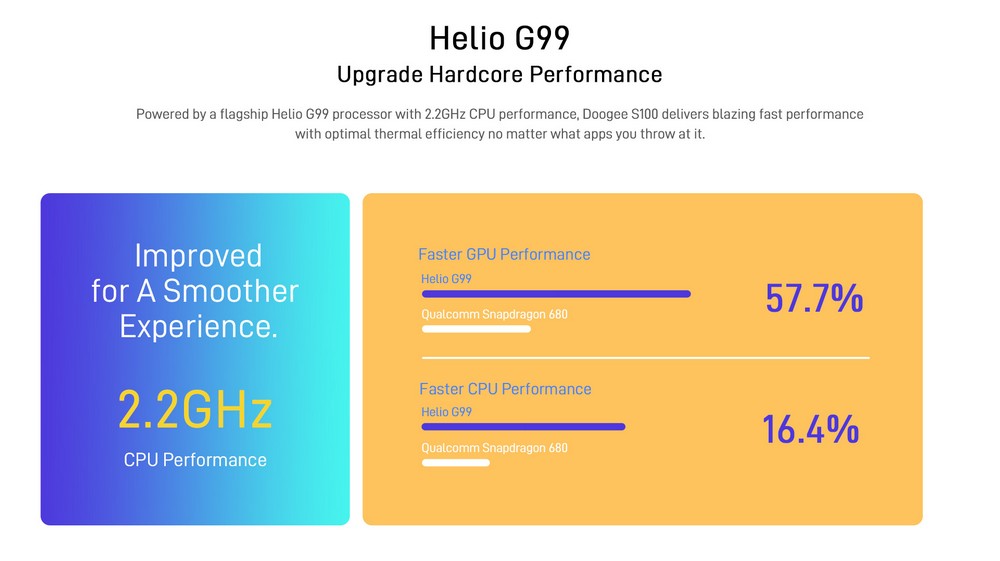Click the "Improved for A Smoother Experience." text
Image resolution: width=1000 pixels, height=561 pixels.
195,290
